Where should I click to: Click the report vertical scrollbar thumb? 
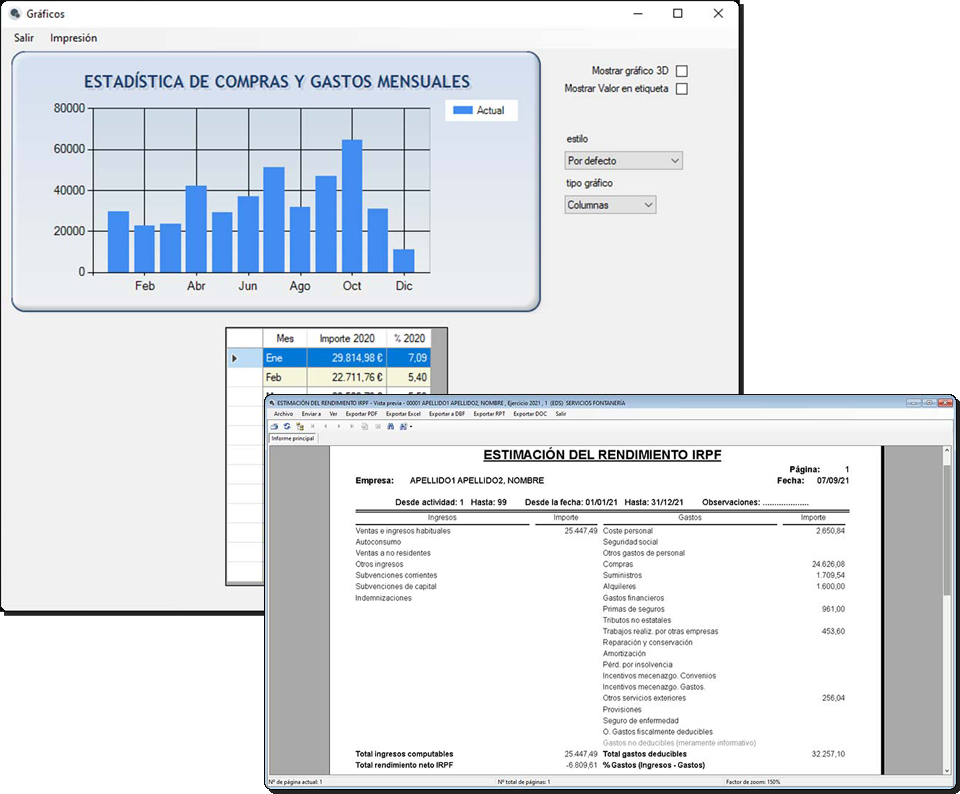coord(947,530)
